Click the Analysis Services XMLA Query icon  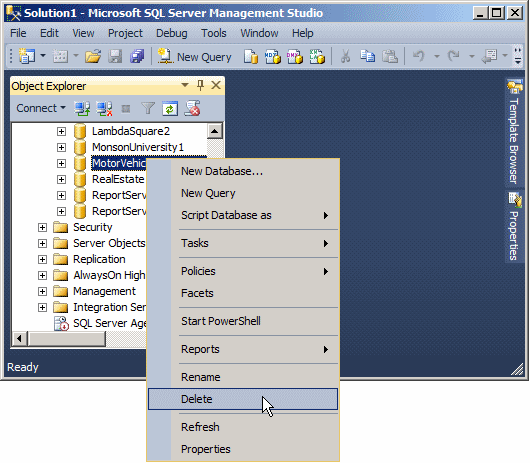click(317, 56)
